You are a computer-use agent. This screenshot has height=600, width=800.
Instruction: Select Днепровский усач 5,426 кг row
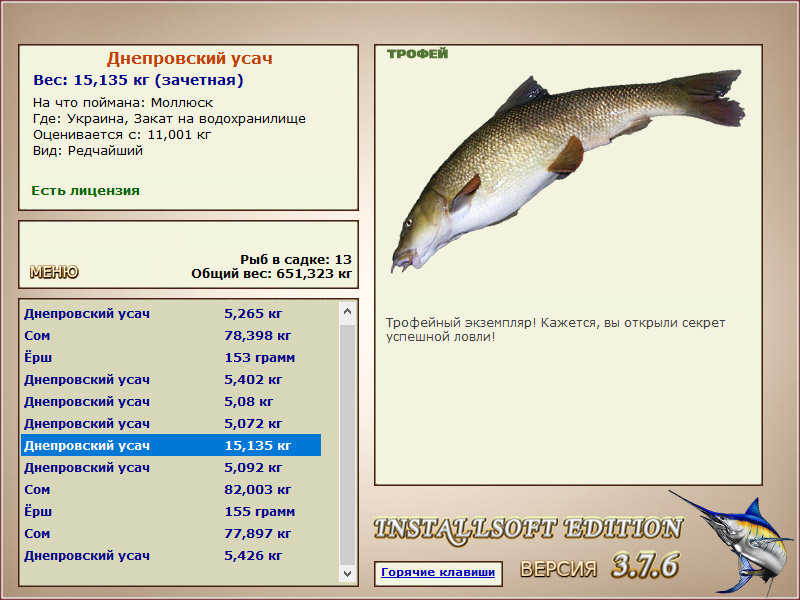(x=171, y=555)
